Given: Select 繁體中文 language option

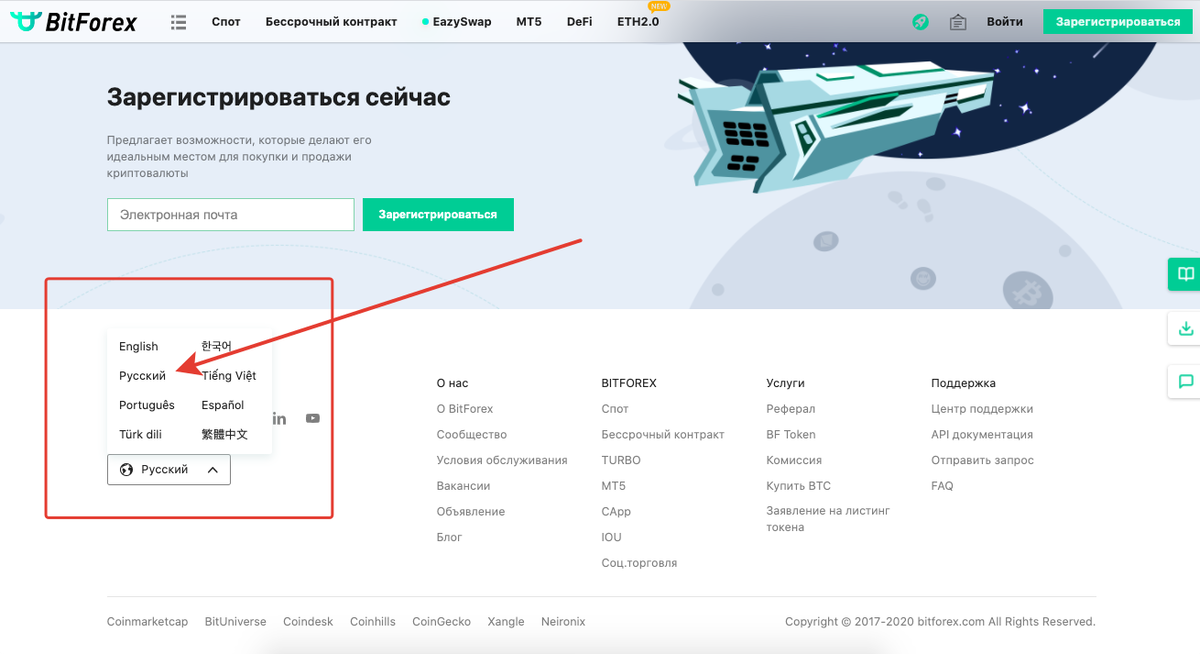Looking at the screenshot, I should pyautogui.click(x=224, y=434).
